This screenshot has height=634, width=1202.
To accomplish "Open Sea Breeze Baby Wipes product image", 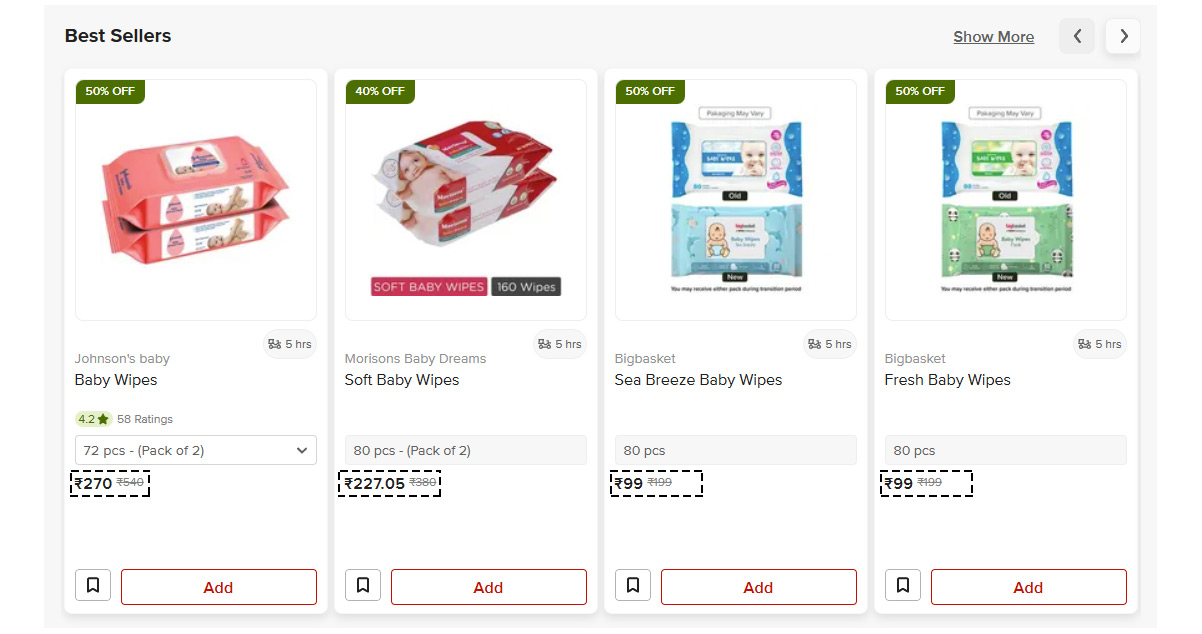I will tap(736, 200).
